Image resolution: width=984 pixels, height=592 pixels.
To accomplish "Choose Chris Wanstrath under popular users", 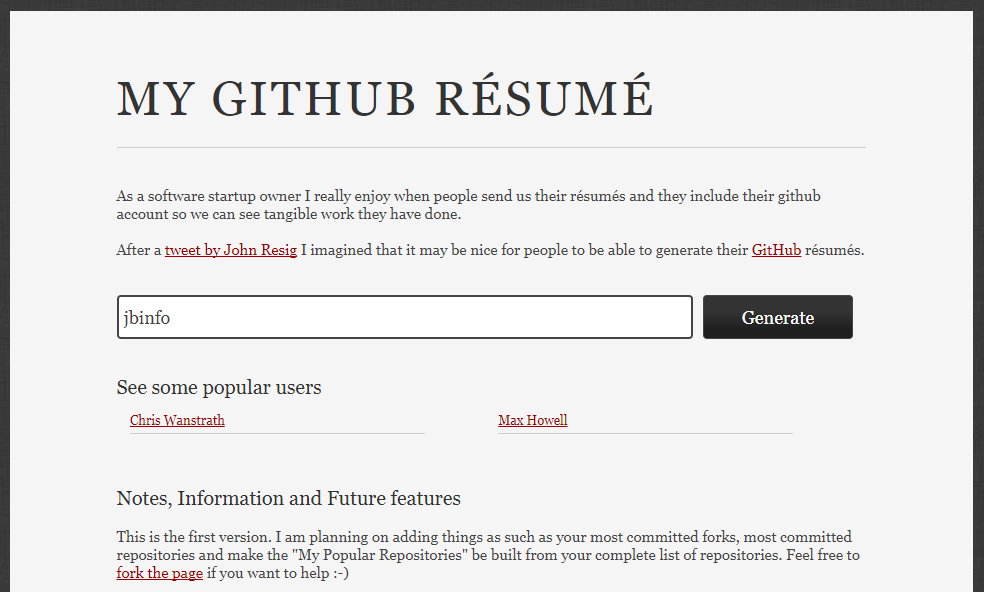I will [x=177, y=420].
